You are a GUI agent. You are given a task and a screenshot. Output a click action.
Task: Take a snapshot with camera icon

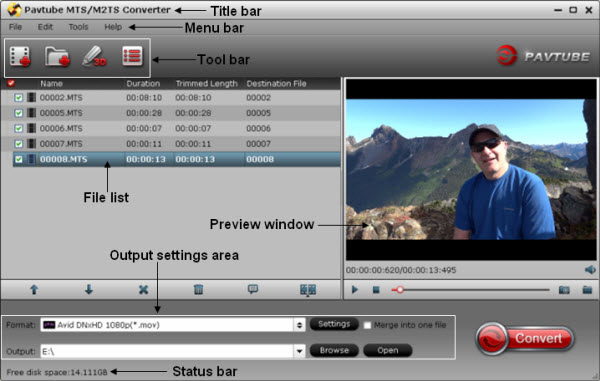(564, 290)
